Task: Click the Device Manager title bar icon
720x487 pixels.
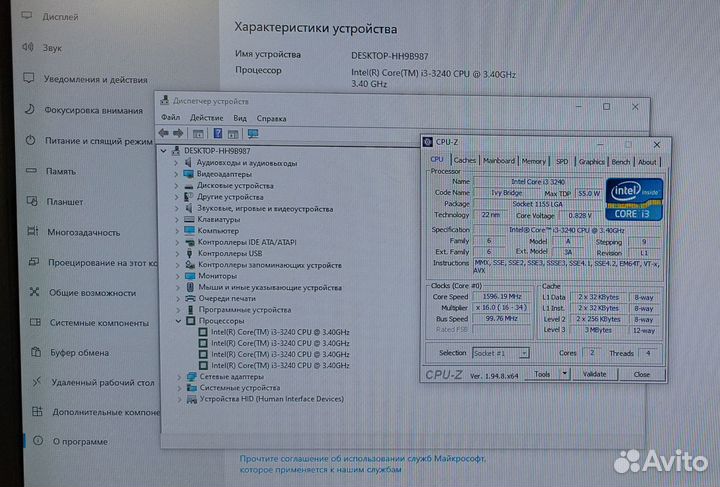Action: pos(164,101)
